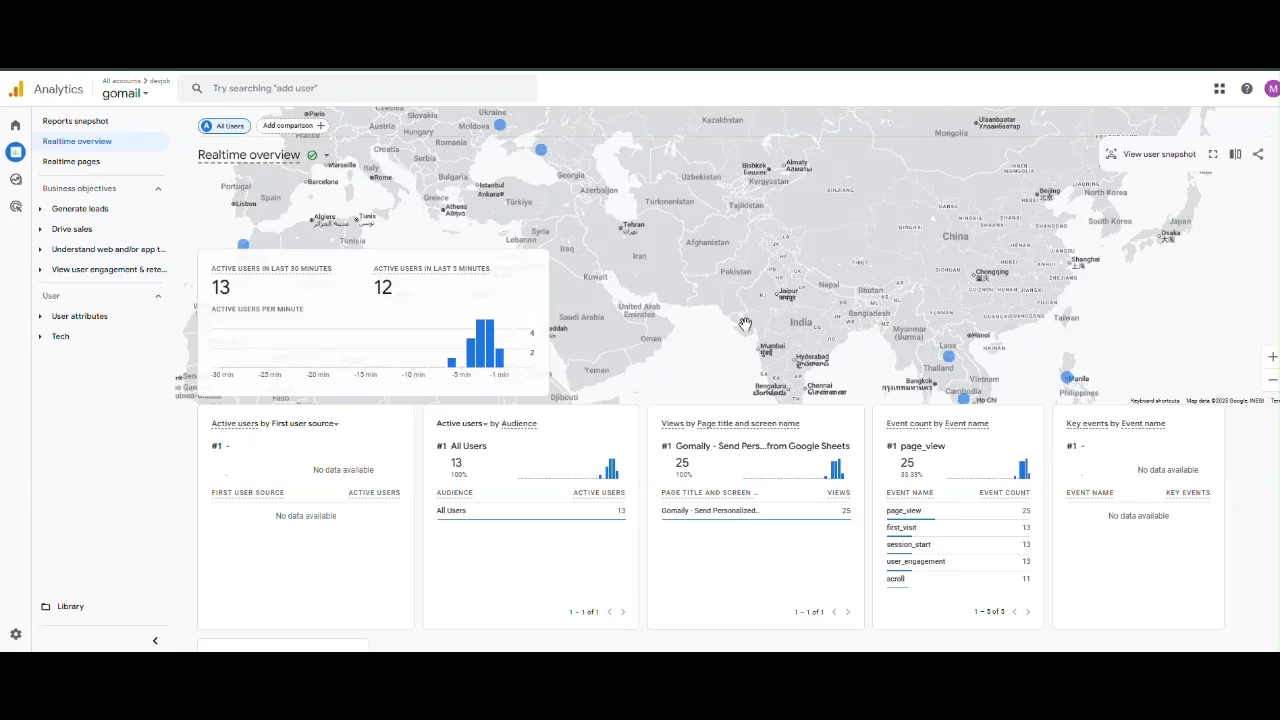
Task: Expand View user engagement & retention
Action: click(40, 269)
